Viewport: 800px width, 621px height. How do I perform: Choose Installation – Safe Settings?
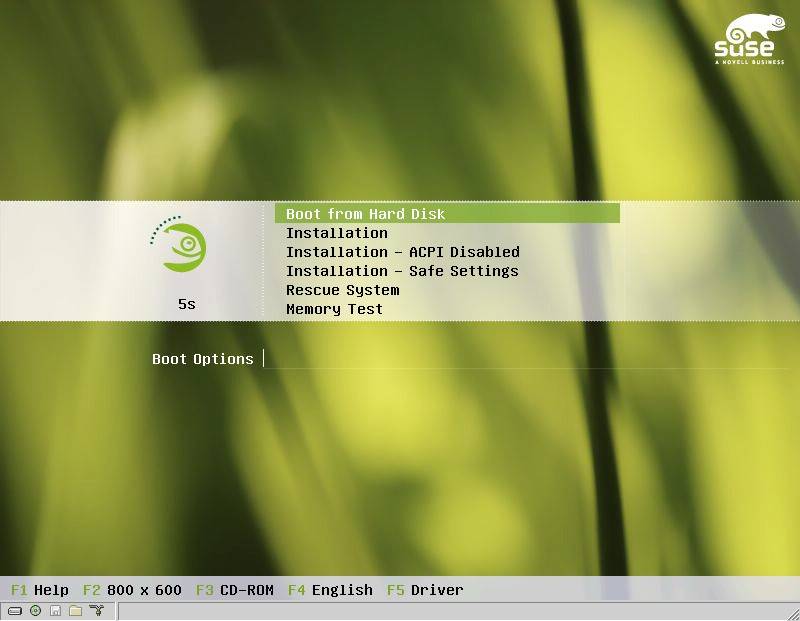point(402,271)
